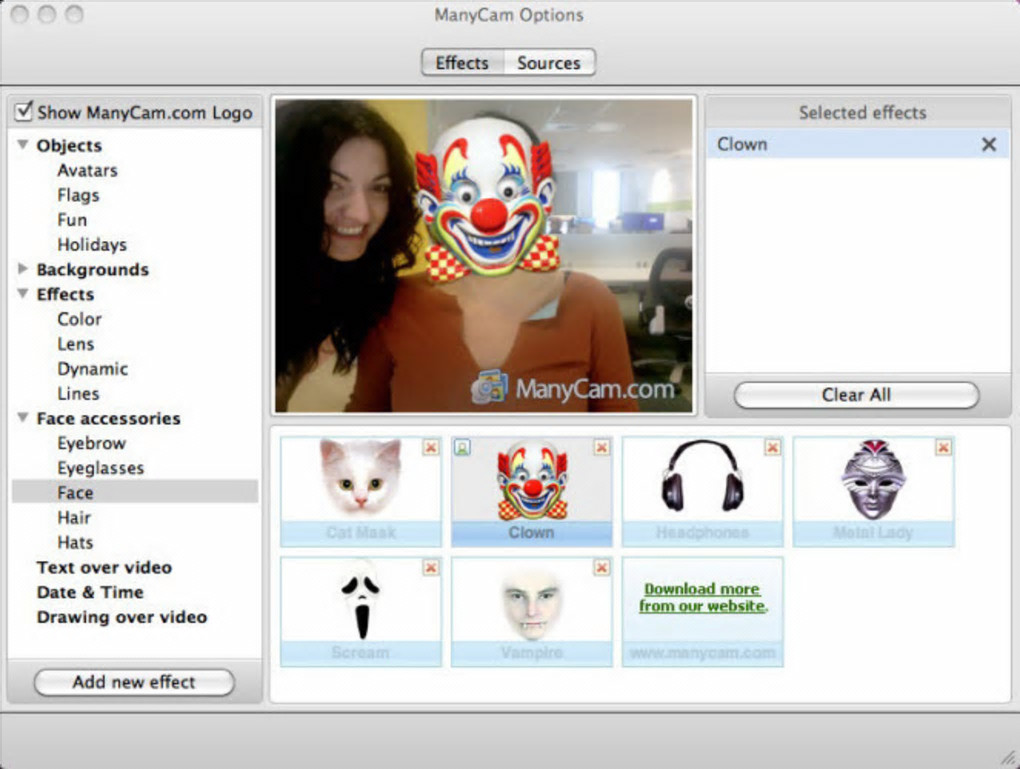Open the Avatars category
The image size is (1020, 769).
point(87,170)
